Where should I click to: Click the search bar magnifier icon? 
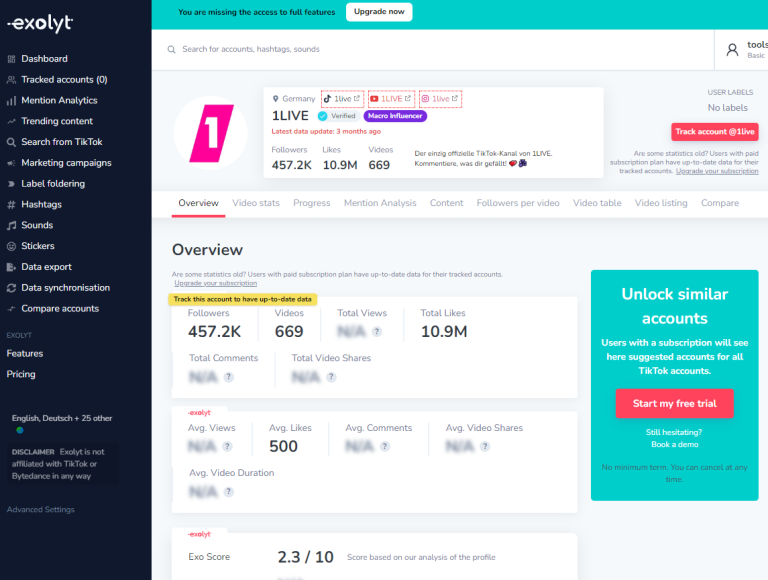171,49
